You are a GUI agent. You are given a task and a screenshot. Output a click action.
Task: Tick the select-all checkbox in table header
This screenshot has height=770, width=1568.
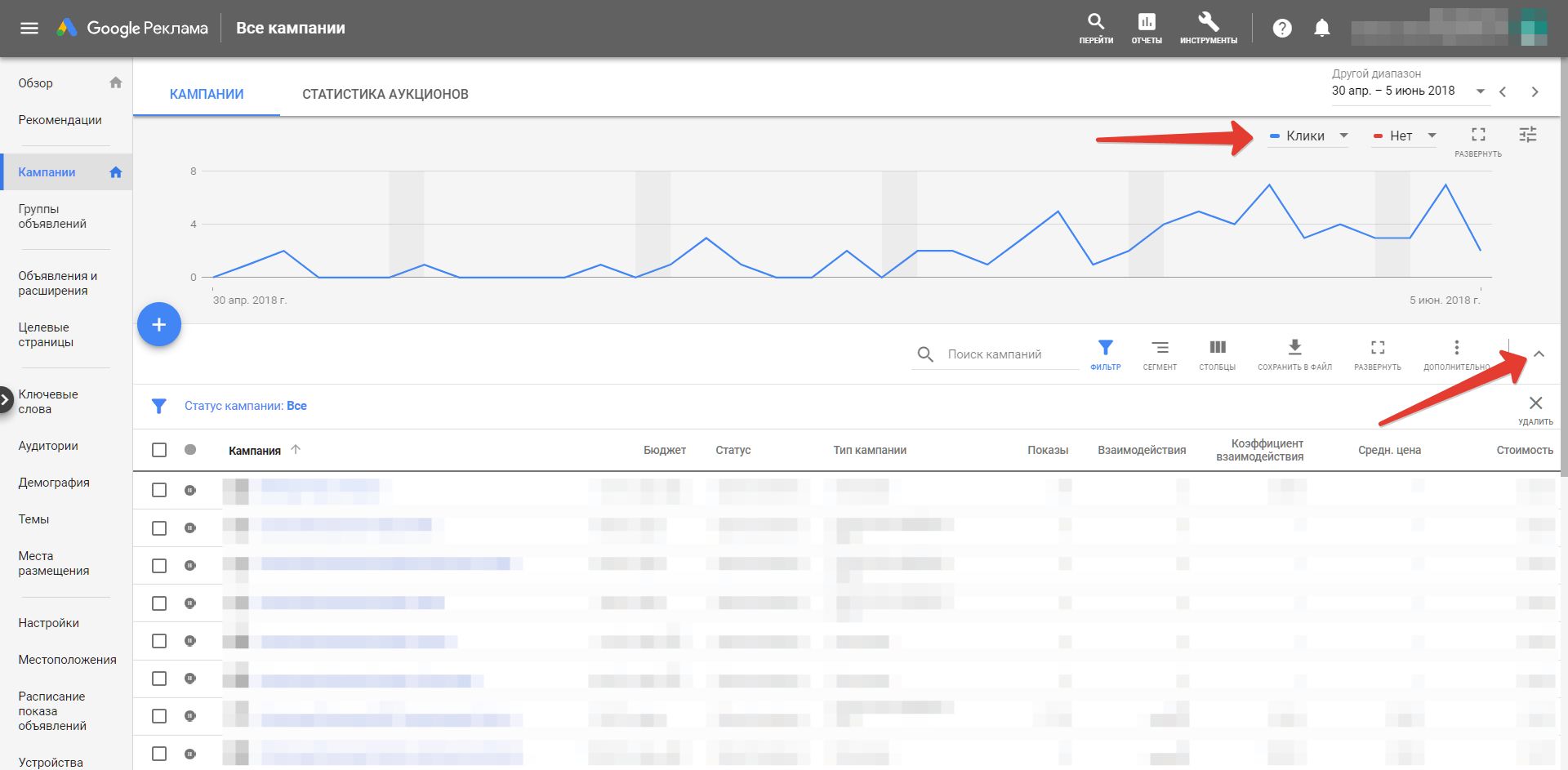[x=159, y=450]
